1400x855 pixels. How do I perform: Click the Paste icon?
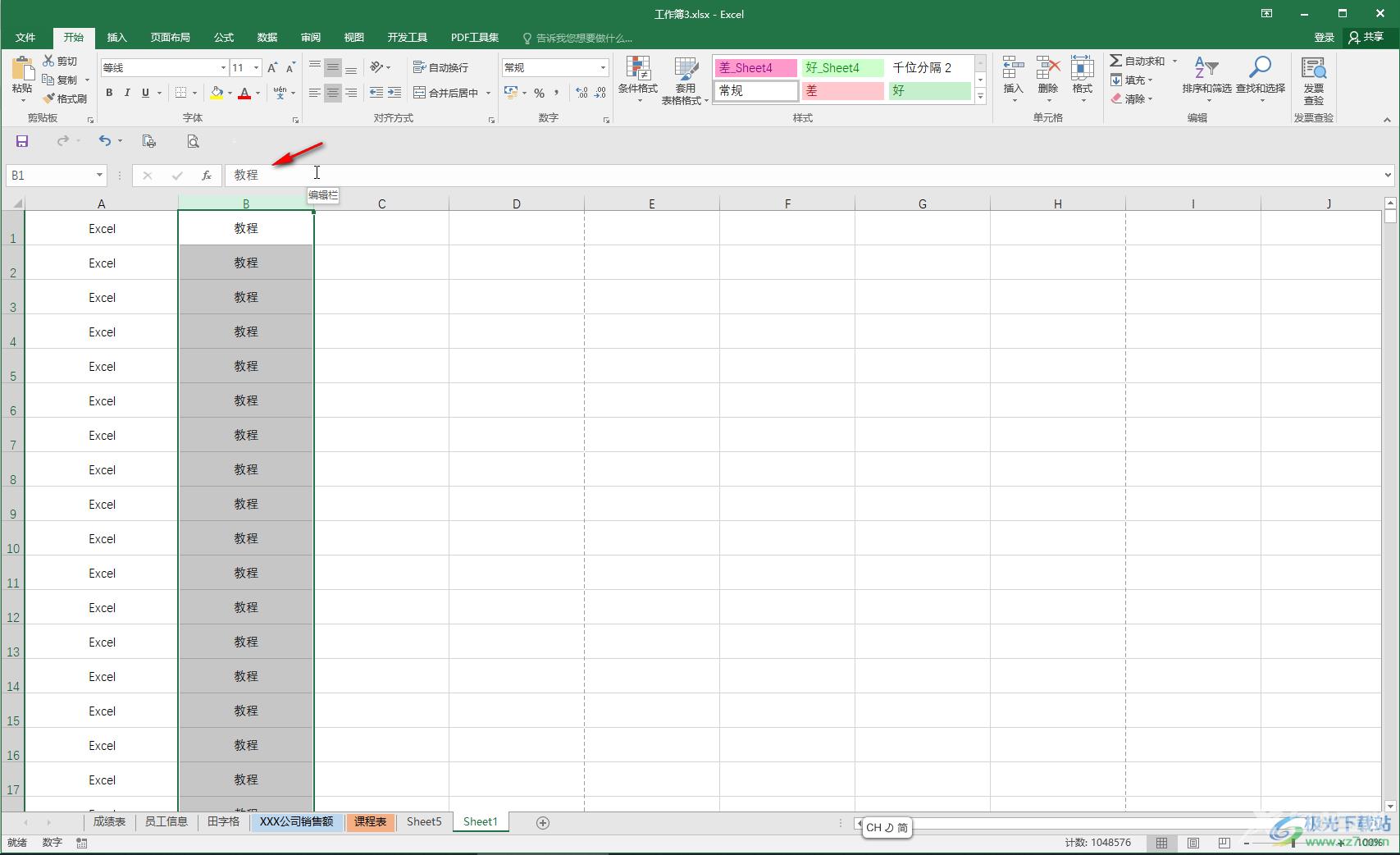point(22,69)
